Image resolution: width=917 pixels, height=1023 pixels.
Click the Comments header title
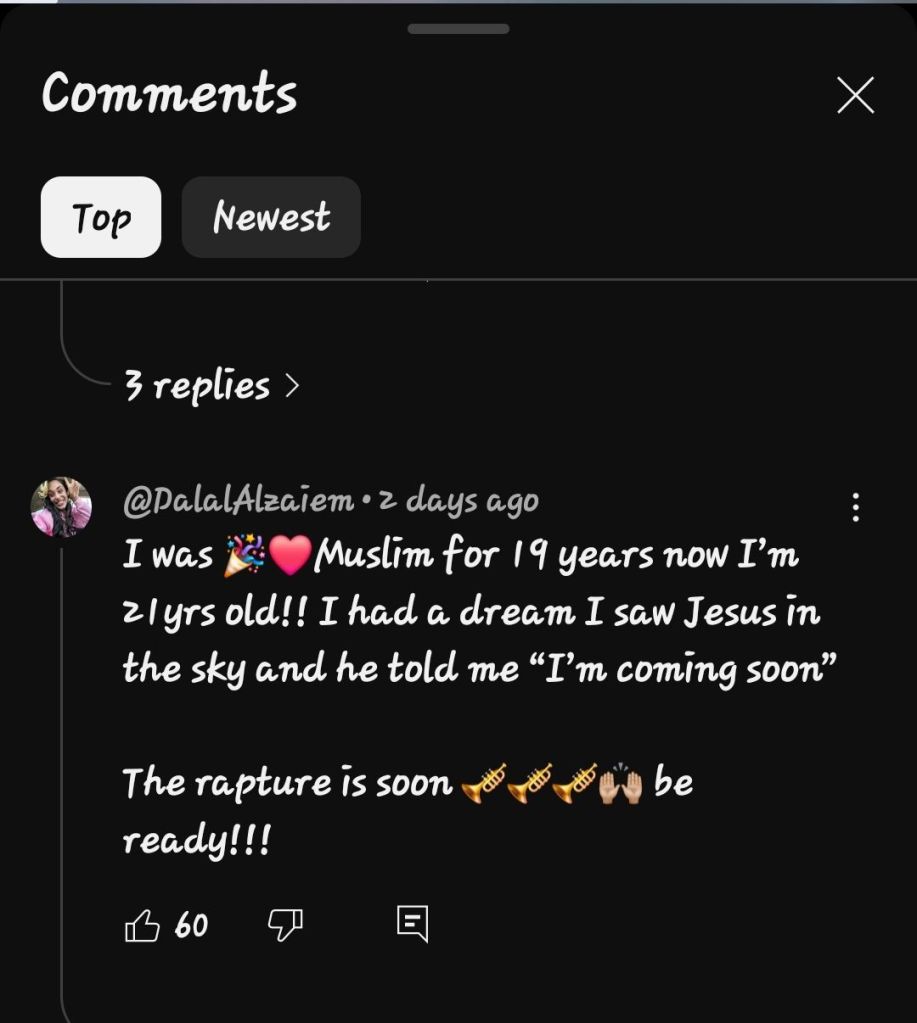(x=169, y=95)
